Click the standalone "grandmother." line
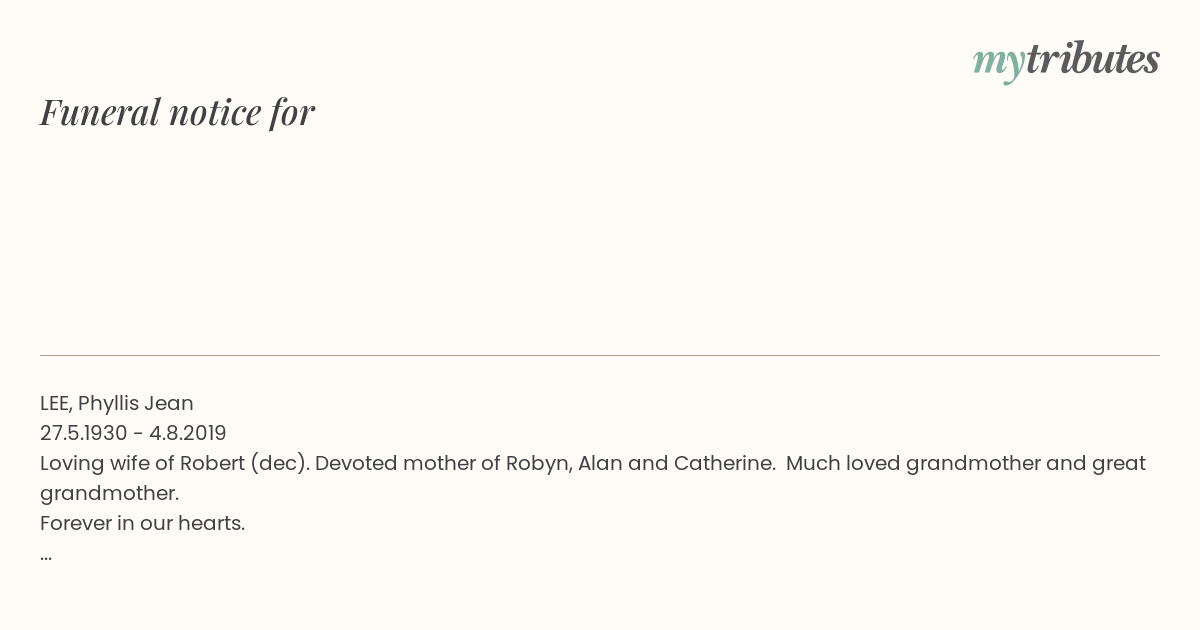This screenshot has width=1200, height=630. click(110, 493)
